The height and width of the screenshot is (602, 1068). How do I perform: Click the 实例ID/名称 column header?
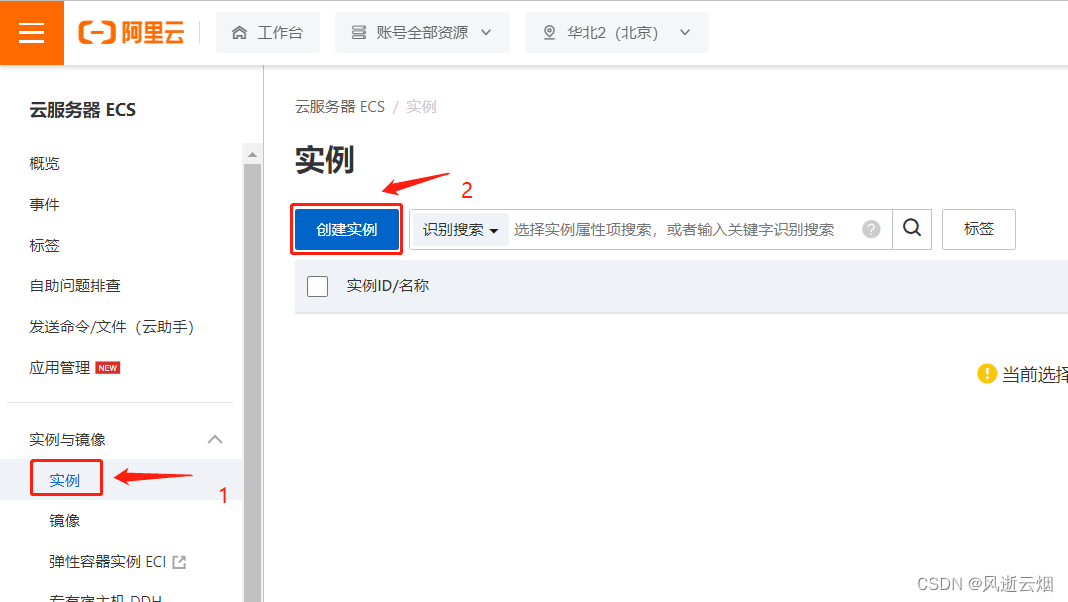pos(388,286)
